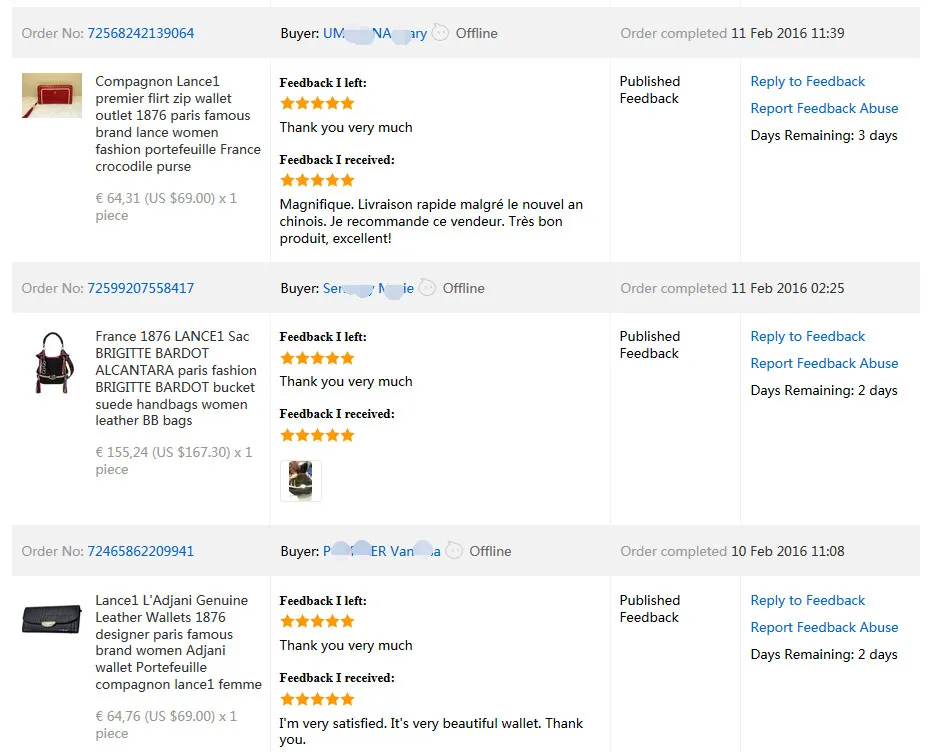Click received star rating on first order
Screen dimensions: 928x752
(x=317, y=180)
